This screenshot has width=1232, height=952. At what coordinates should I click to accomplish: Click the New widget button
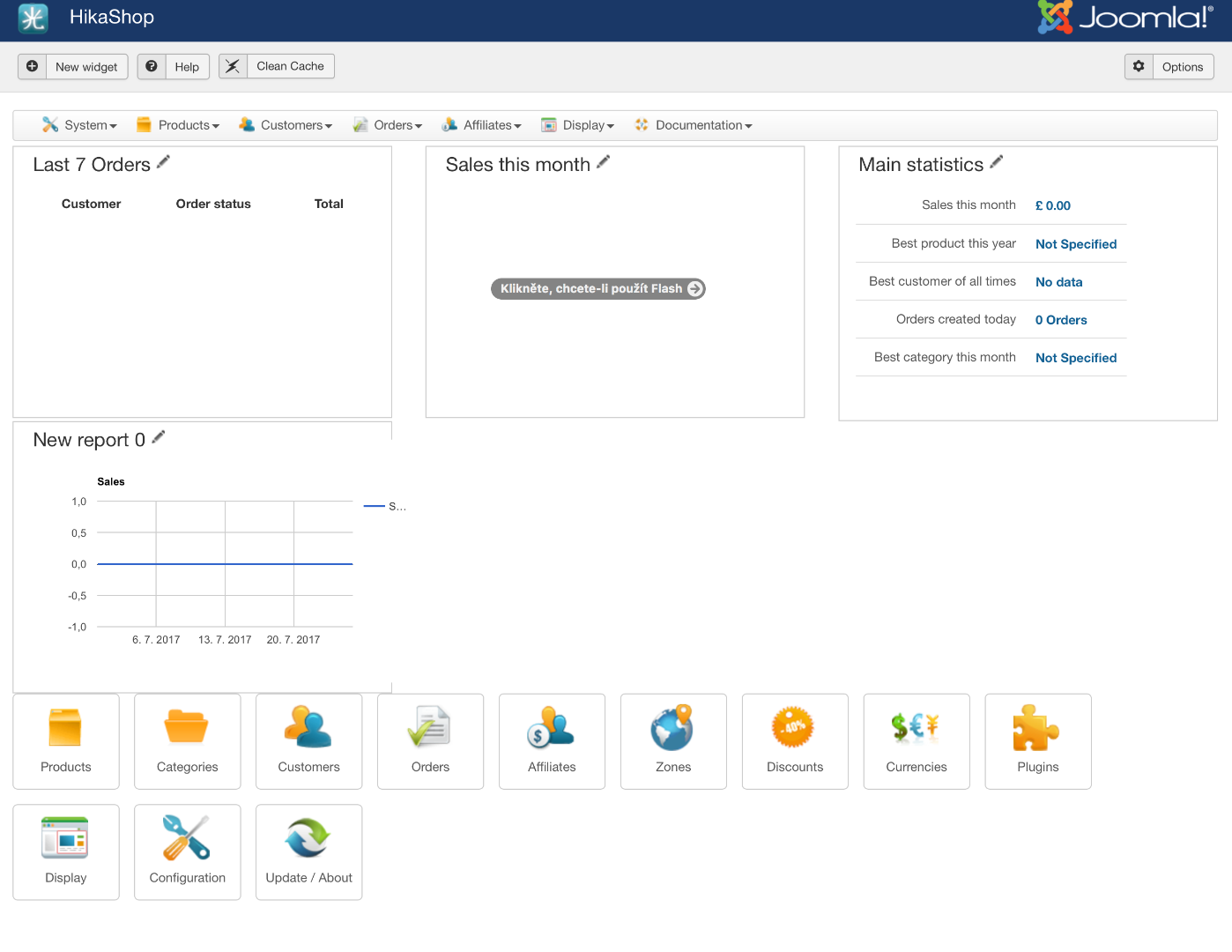pos(73,67)
